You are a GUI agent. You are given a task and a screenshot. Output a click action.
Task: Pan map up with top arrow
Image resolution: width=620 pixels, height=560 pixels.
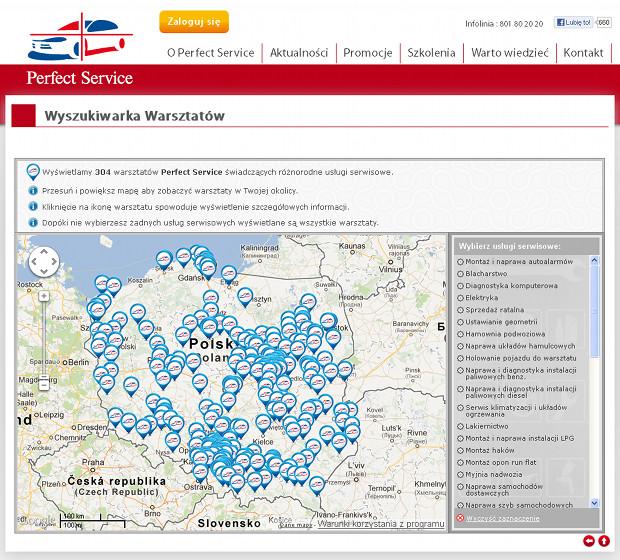point(44,252)
